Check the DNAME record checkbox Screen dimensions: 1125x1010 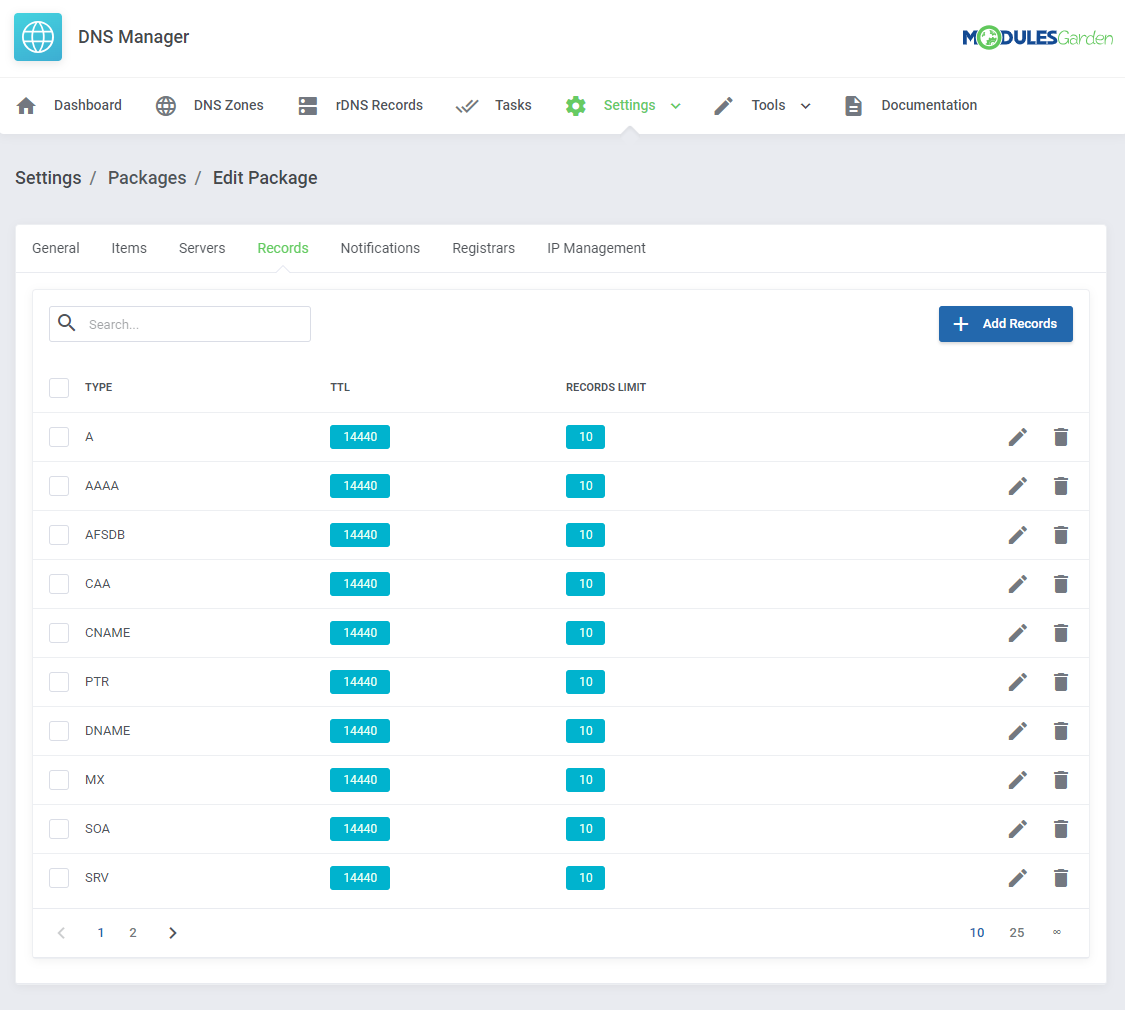[59, 730]
